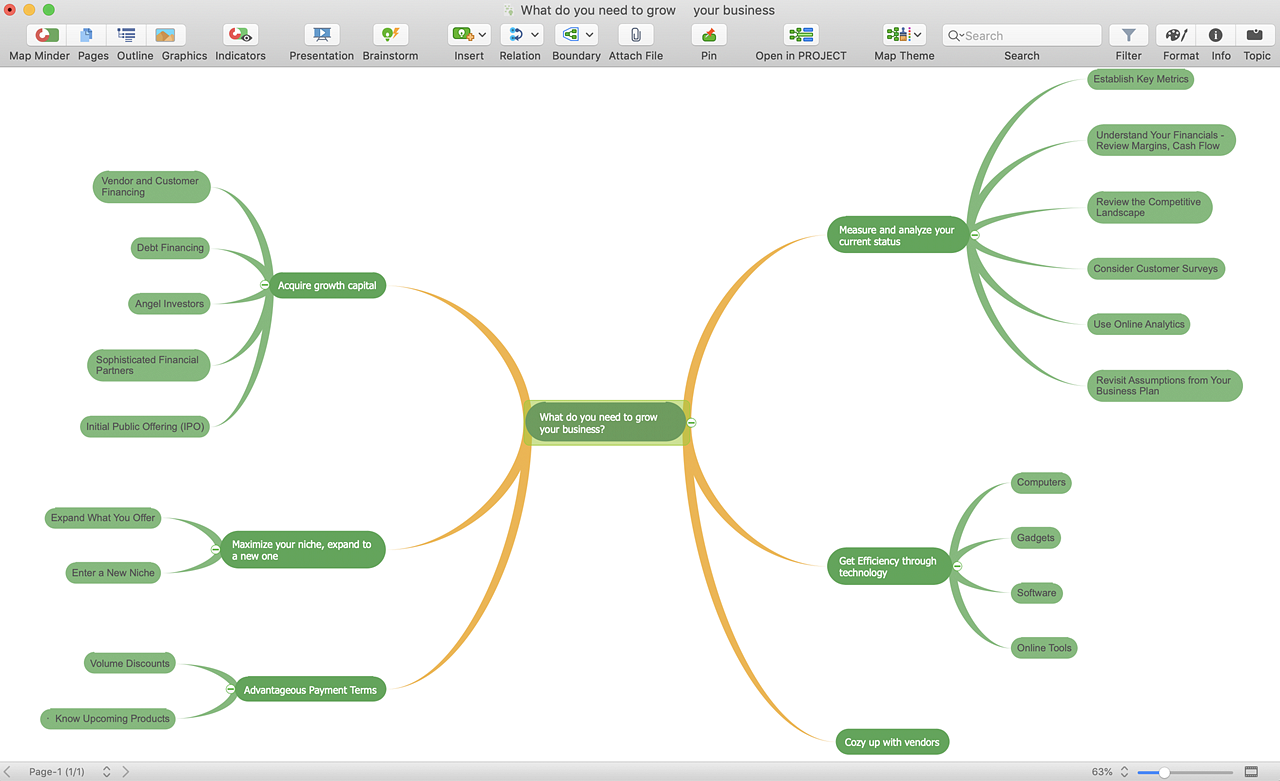This screenshot has height=781, width=1280.
Task: Launch Brainstorm mode
Action: (x=390, y=35)
